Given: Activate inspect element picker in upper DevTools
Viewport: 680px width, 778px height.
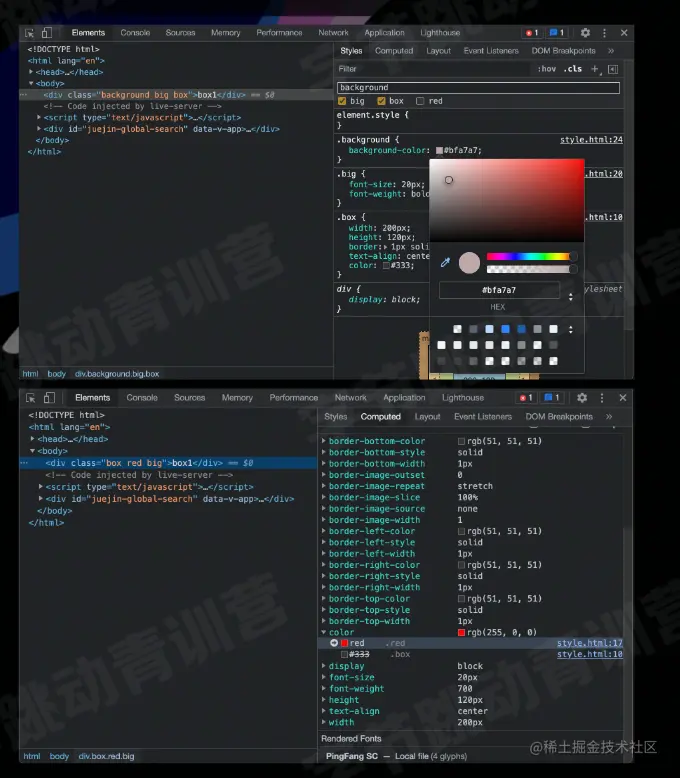Looking at the screenshot, I should tap(29, 33).
